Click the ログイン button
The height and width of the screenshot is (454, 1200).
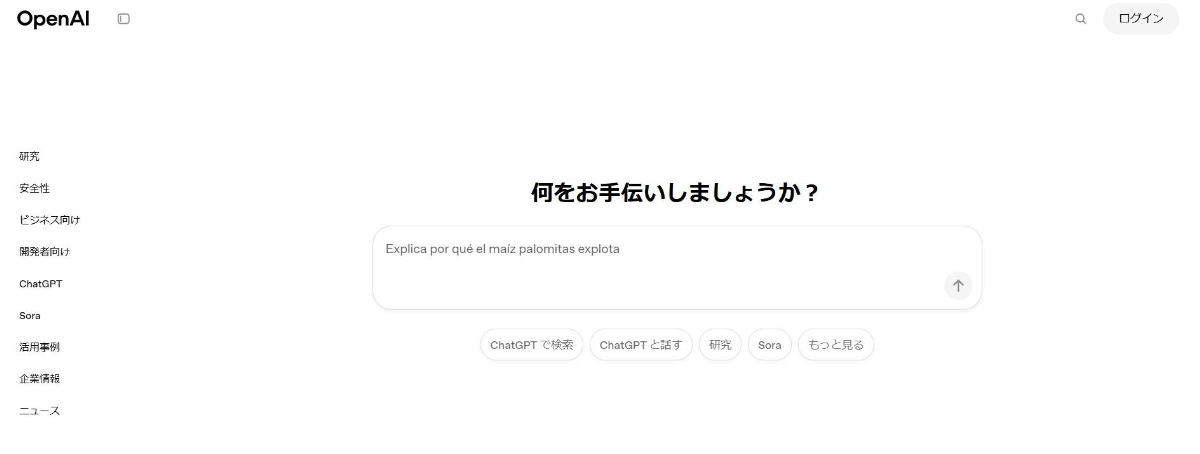[1141, 18]
